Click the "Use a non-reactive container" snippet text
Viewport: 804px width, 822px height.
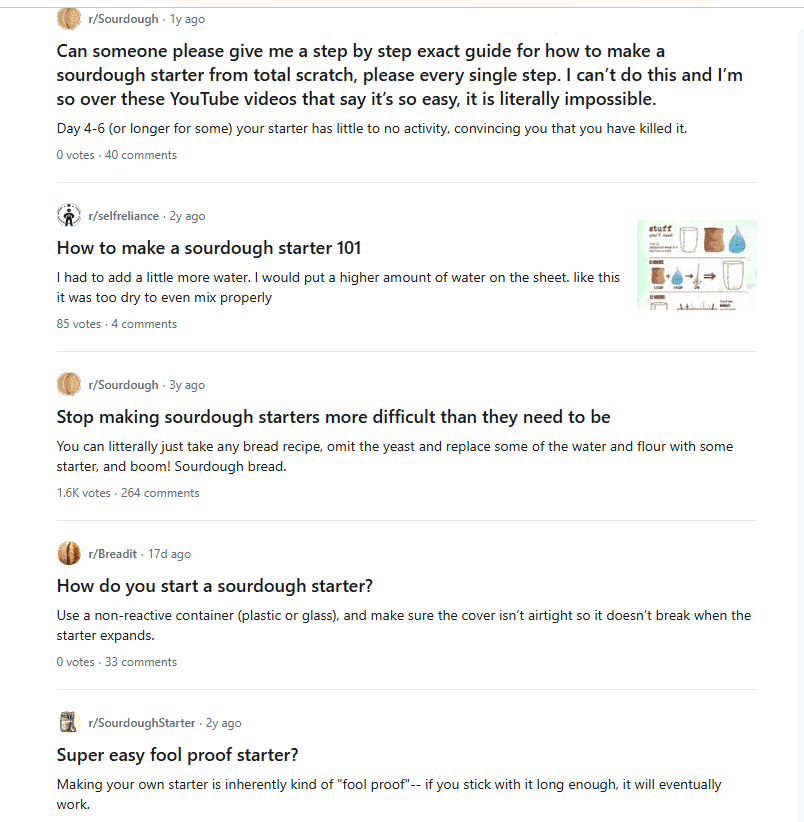[403, 625]
